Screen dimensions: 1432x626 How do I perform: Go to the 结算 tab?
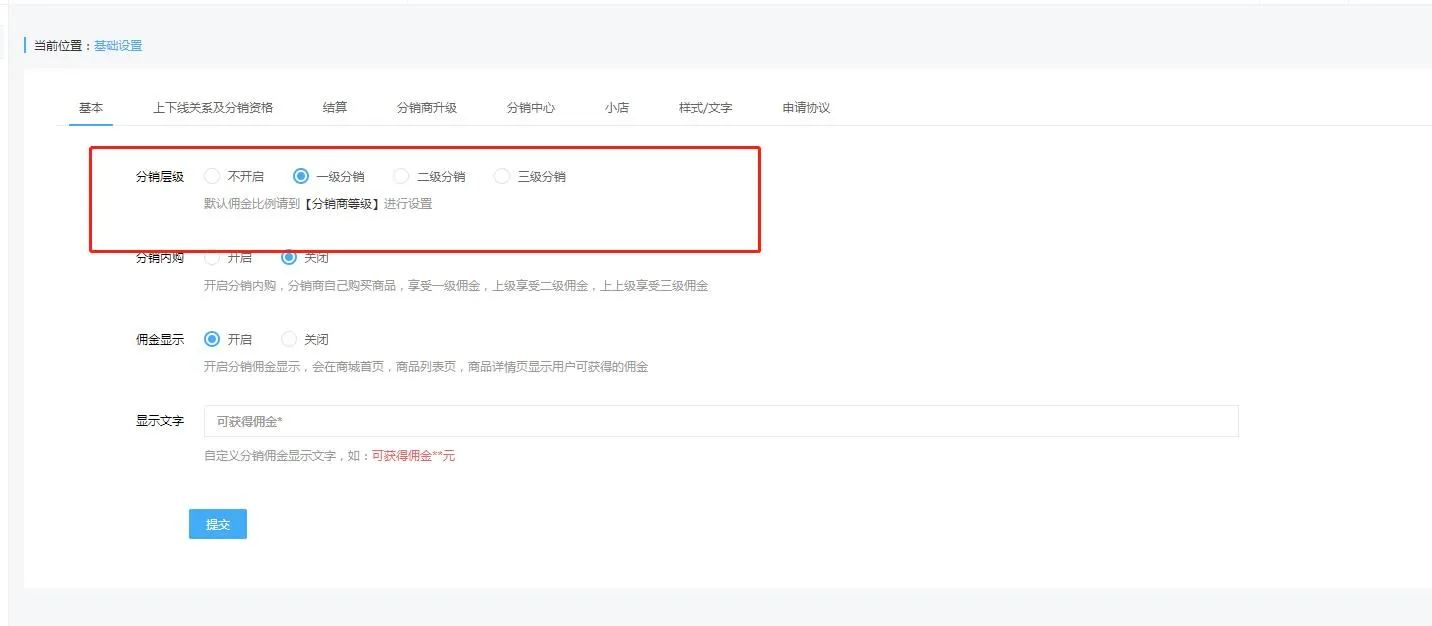(335, 108)
